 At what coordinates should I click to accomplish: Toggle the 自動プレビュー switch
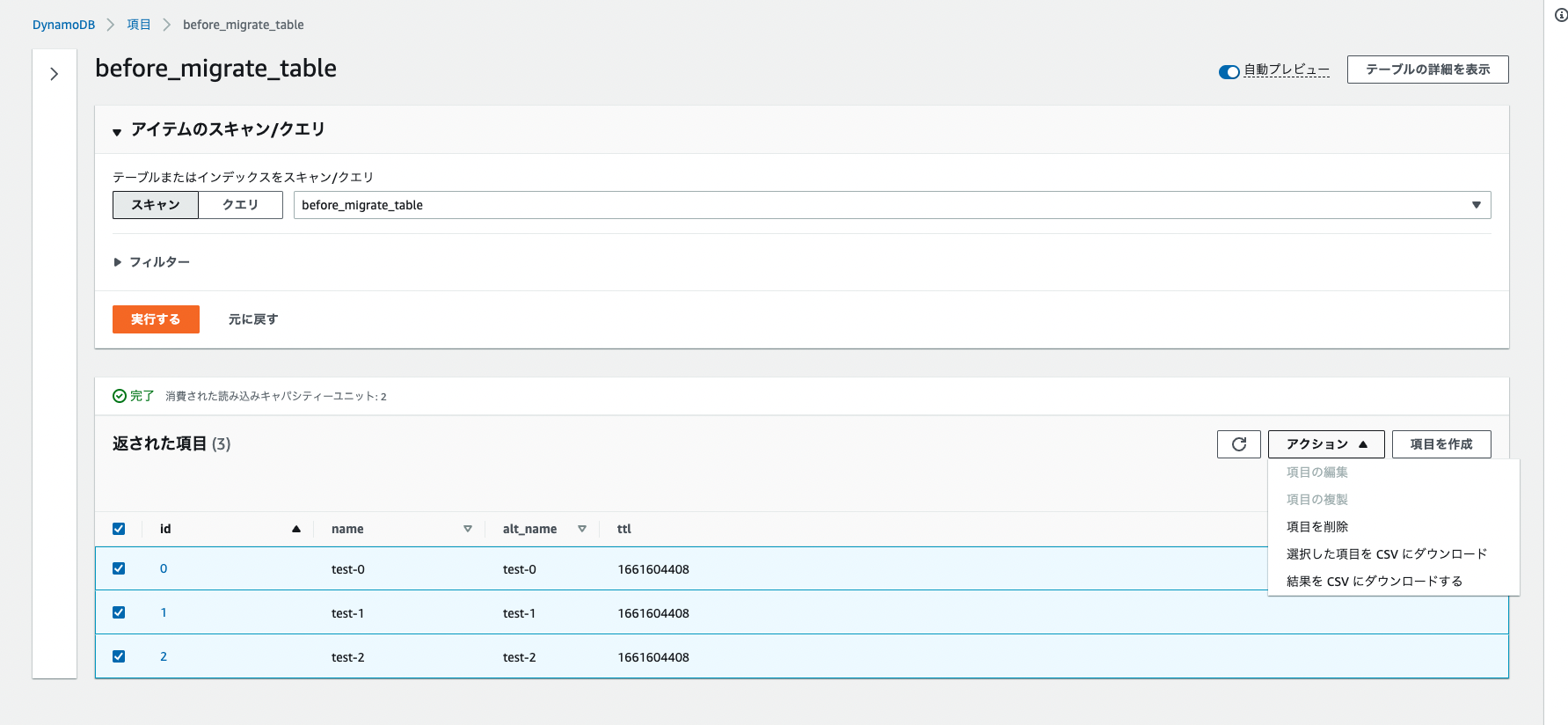(1229, 71)
